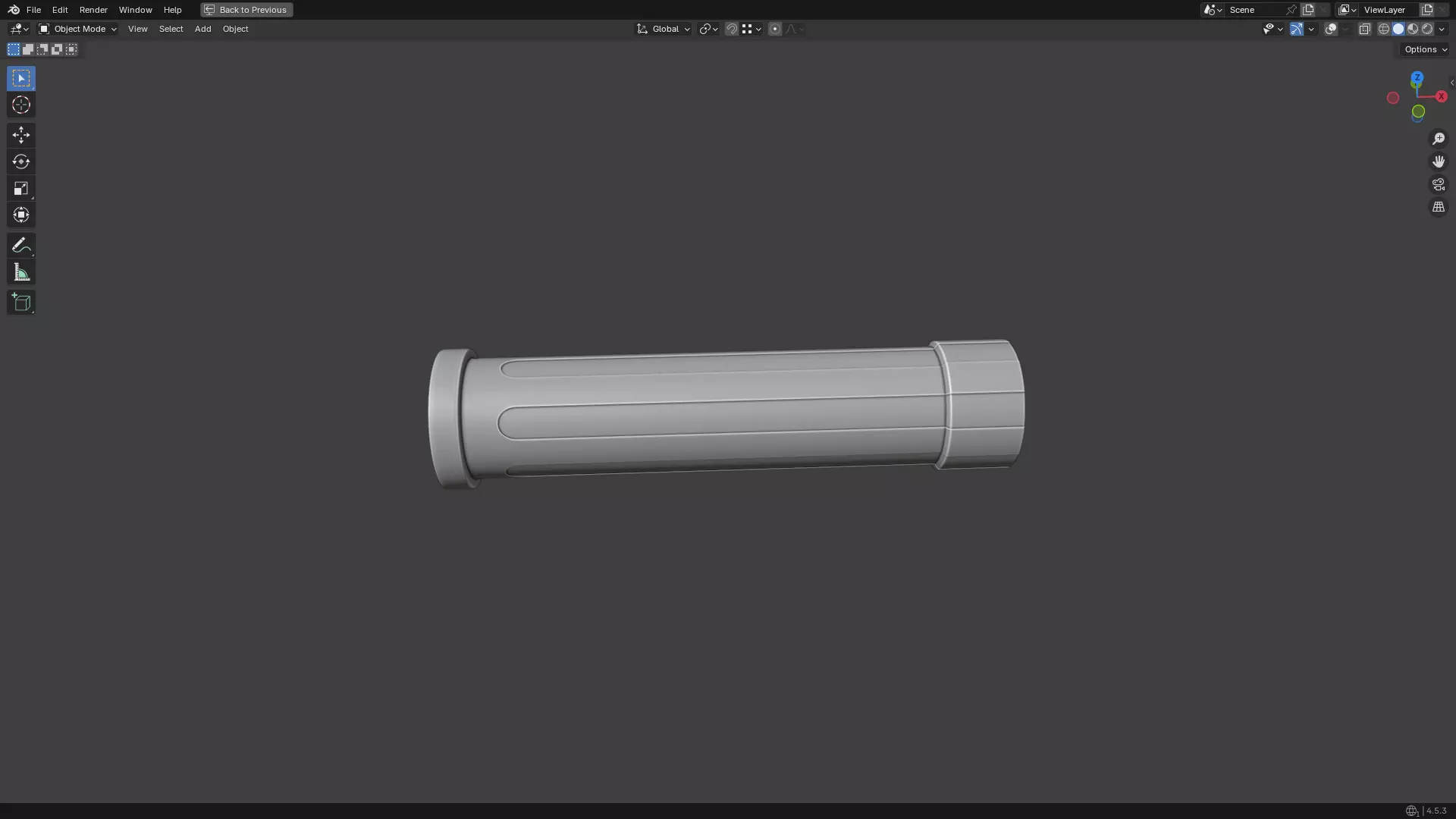Viewport: 1456px width, 819px height.
Task: Open the viewport Select menu
Action: [x=171, y=29]
